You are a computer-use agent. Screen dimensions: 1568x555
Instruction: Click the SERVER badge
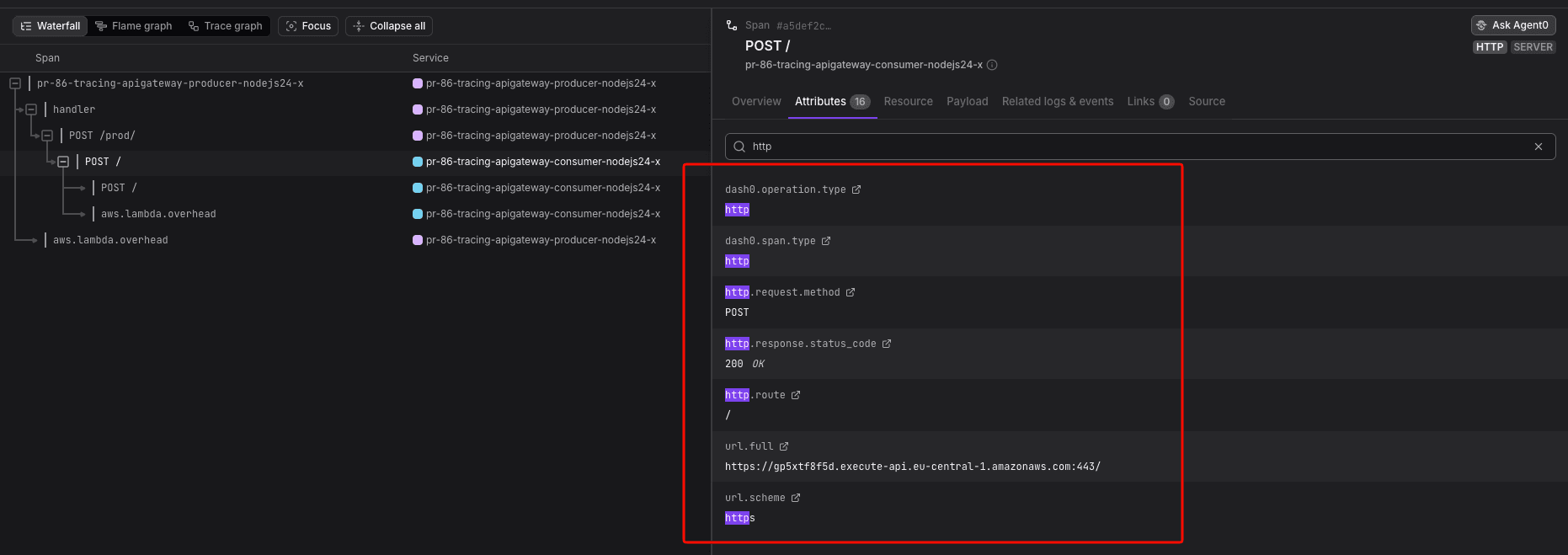click(1533, 47)
